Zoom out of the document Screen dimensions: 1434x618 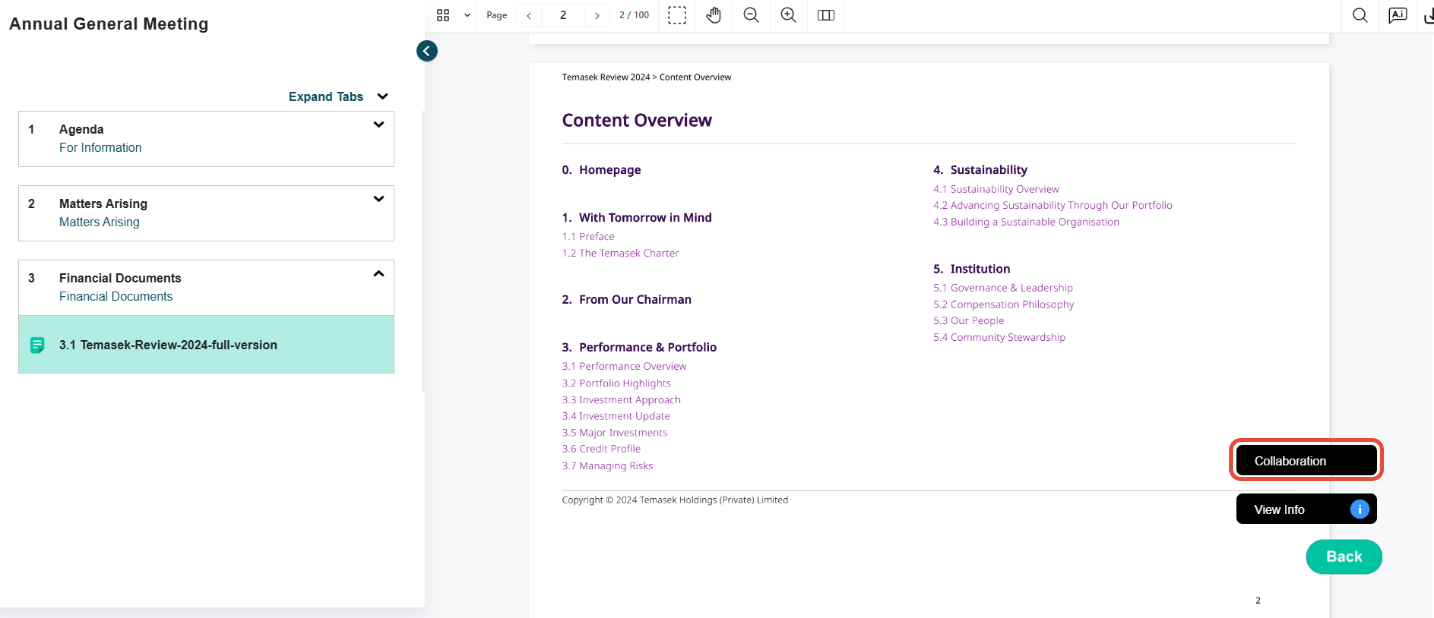tap(751, 15)
